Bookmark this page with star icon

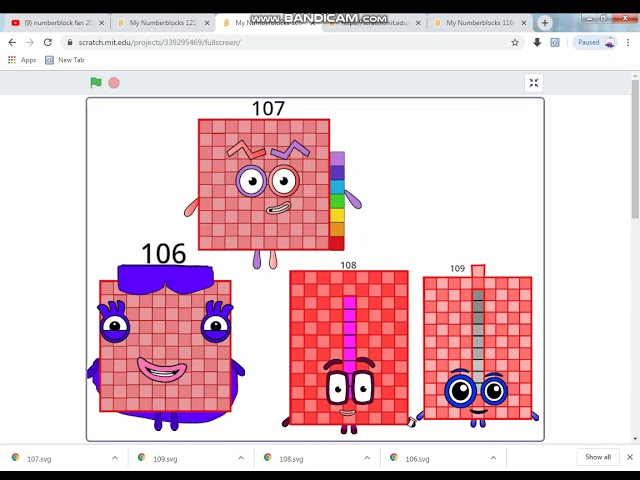[x=515, y=42]
